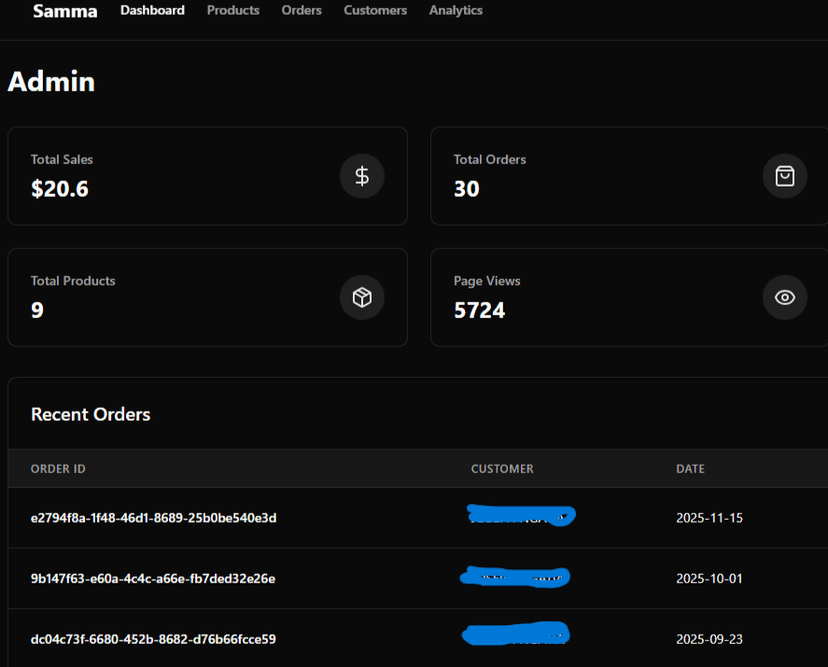Click the ORDER ID column header
Image resolution: width=828 pixels, height=667 pixels.
coord(57,468)
